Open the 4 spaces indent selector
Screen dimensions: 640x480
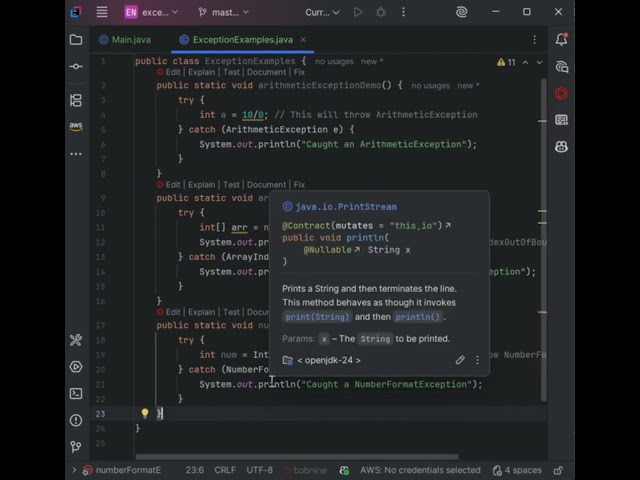pos(517,470)
